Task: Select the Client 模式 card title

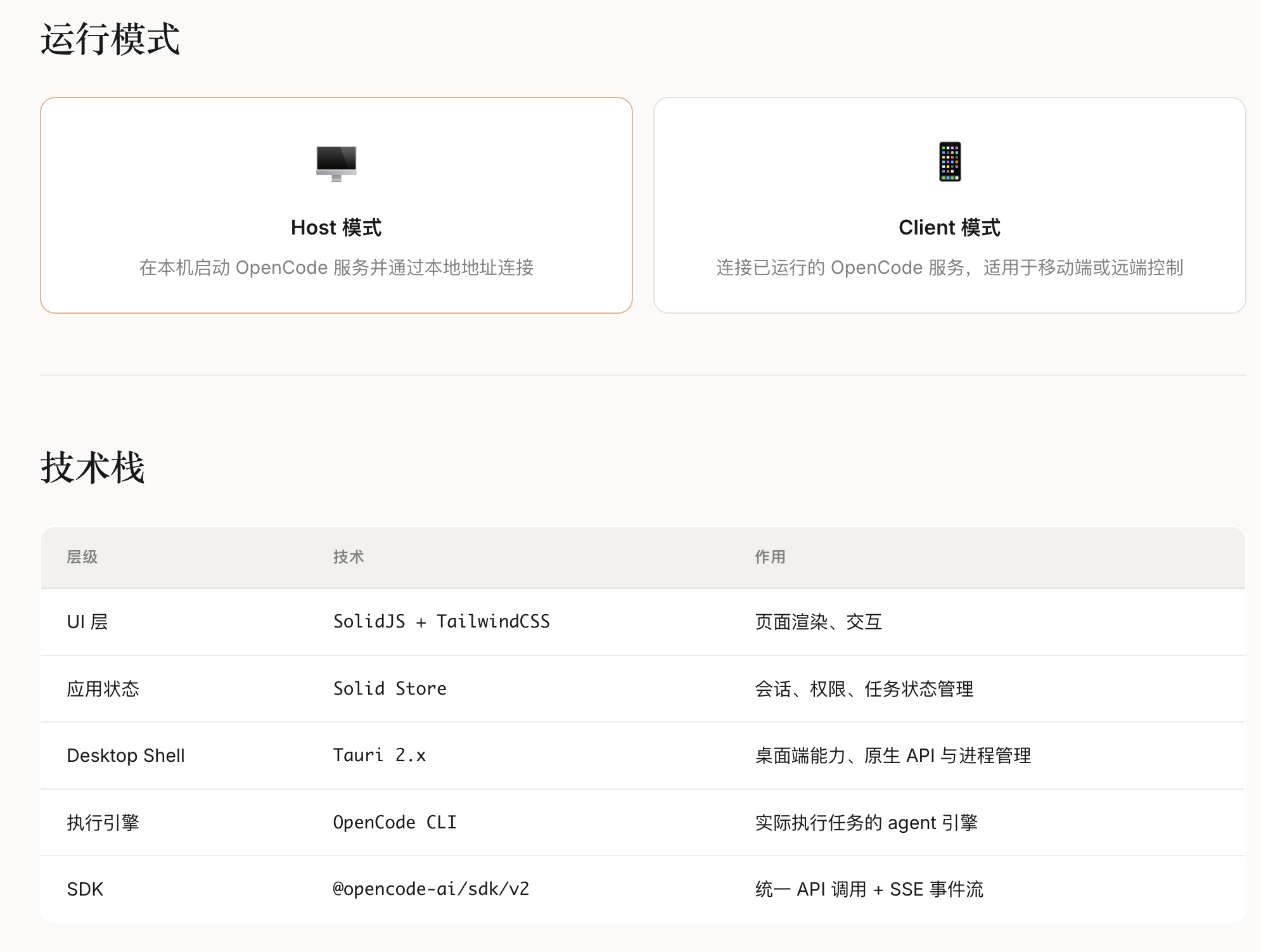Action: pos(949,228)
